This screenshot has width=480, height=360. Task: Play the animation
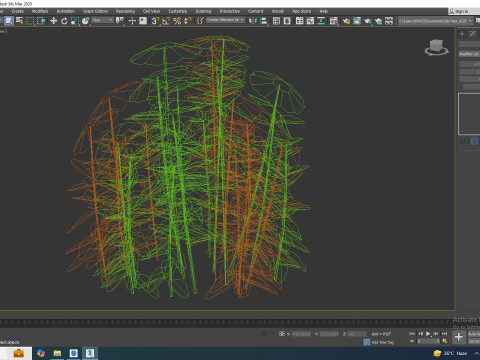point(428,333)
